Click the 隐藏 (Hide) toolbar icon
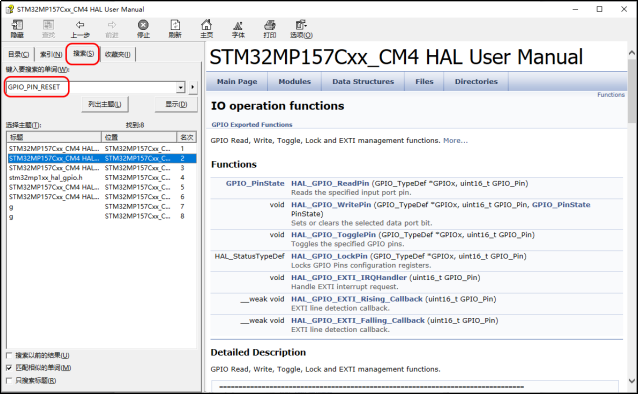This screenshot has width=639, height=395. pos(17,29)
